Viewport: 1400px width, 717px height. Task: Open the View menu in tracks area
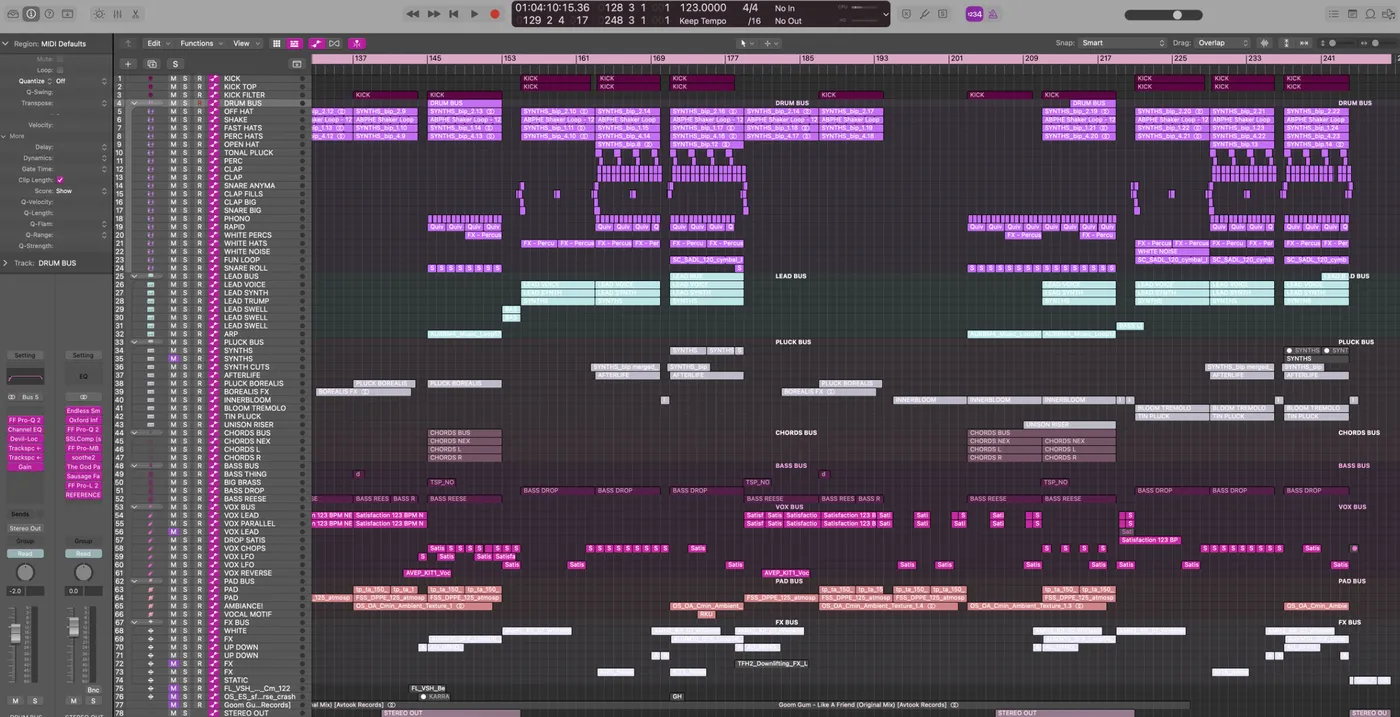click(x=245, y=43)
